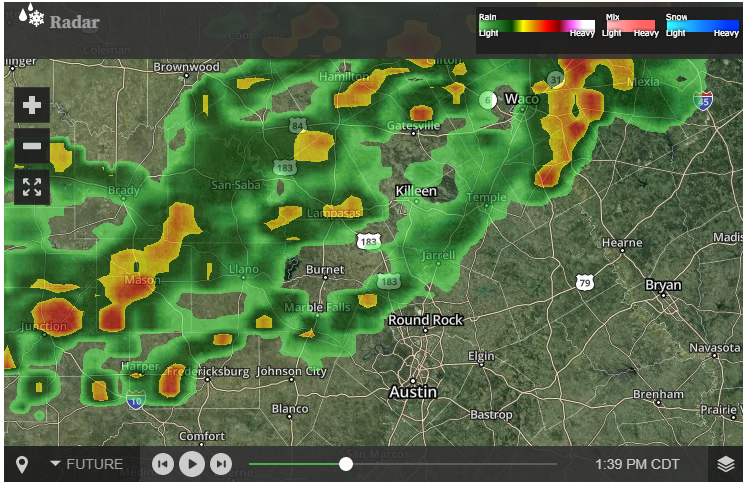Click the Interstate 10 highway shield
The image size is (743, 486).
tap(136, 401)
